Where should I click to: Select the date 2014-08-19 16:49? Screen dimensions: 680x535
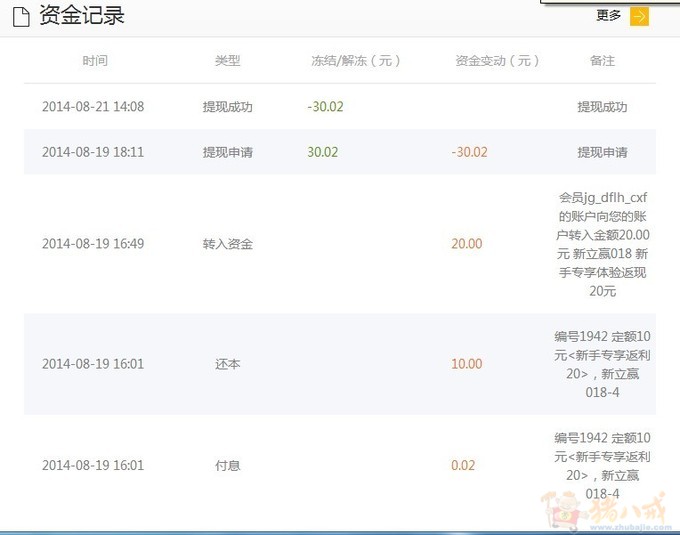(x=93, y=244)
